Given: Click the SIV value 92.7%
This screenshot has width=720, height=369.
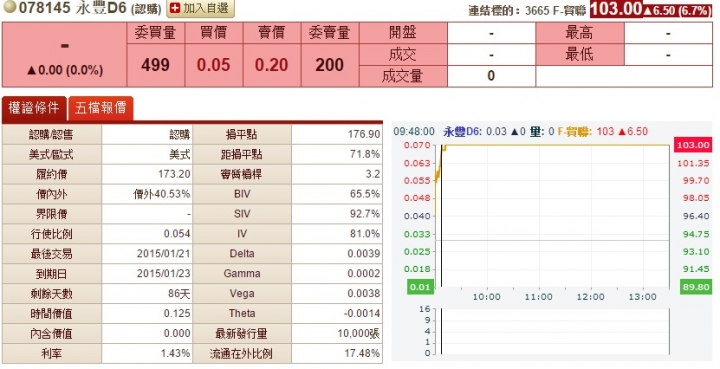Looking at the screenshot, I should pyautogui.click(x=365, y=214).
